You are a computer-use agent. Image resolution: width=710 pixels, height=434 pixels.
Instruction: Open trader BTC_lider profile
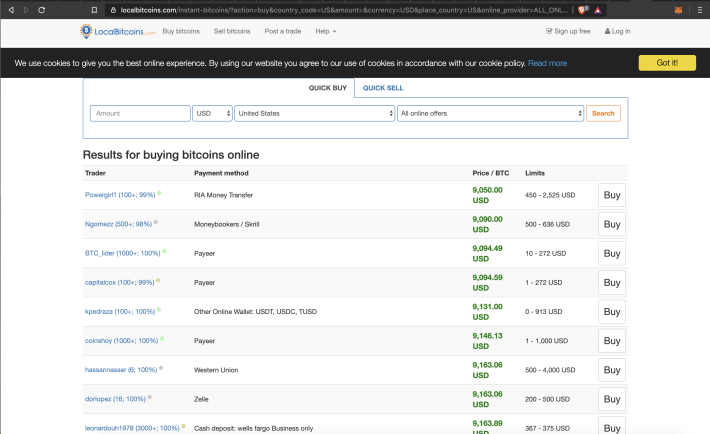click(123, 253)
